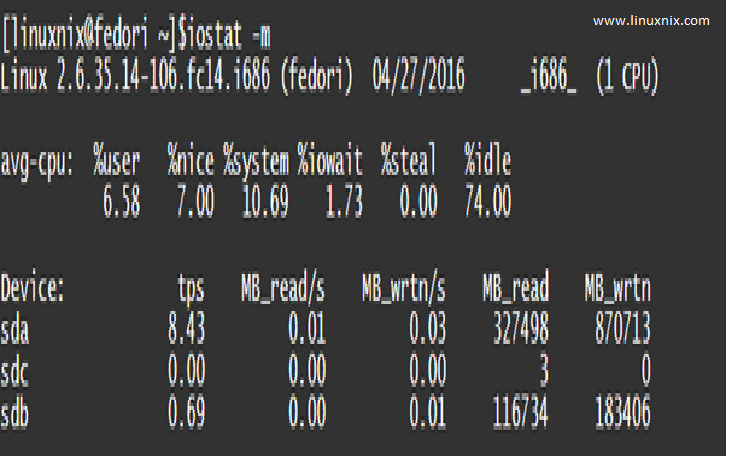Select the sdc device name
742x472 pixels.
(16, 372)
